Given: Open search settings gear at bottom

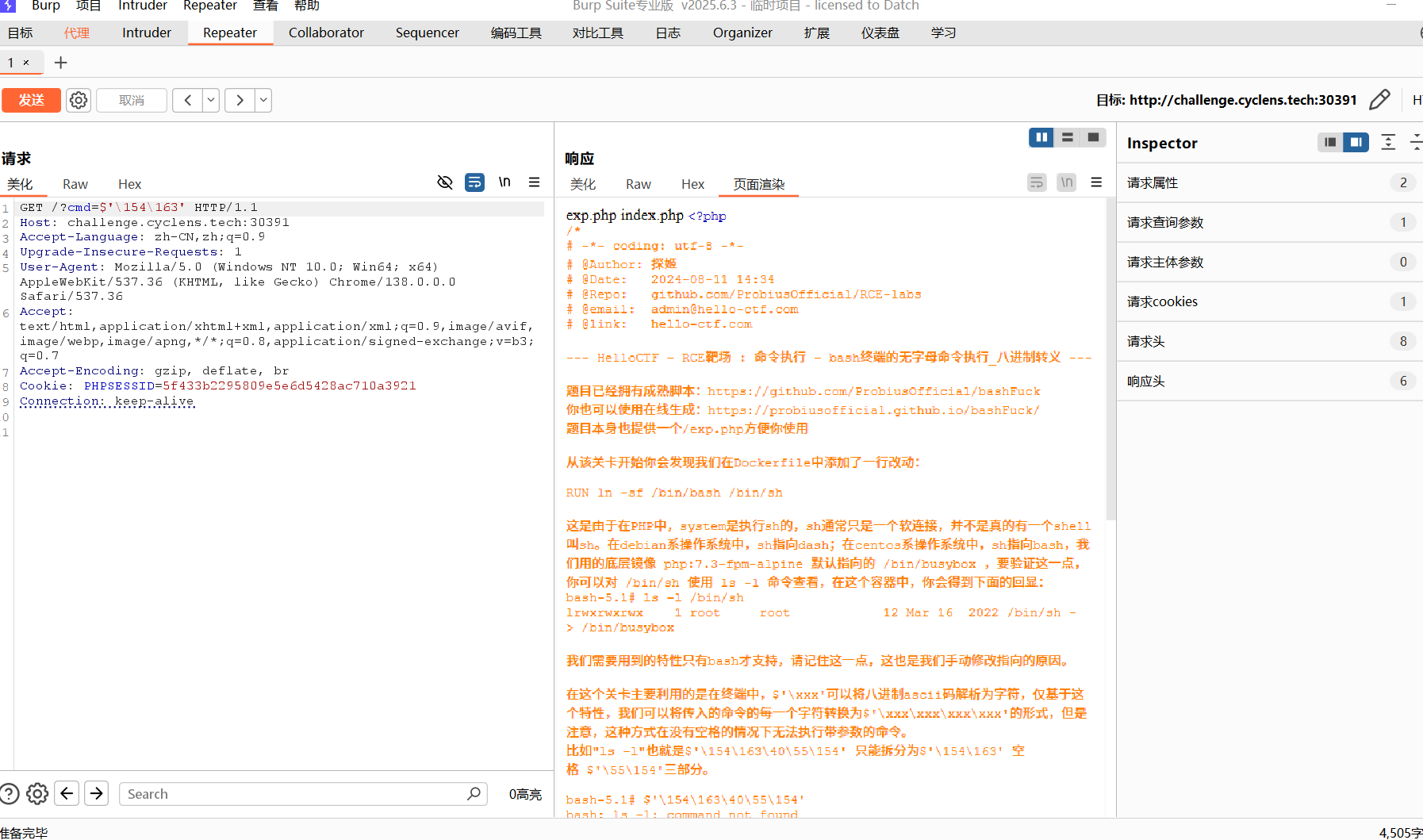Looking at the screenshot, I should tap(37, 794).
